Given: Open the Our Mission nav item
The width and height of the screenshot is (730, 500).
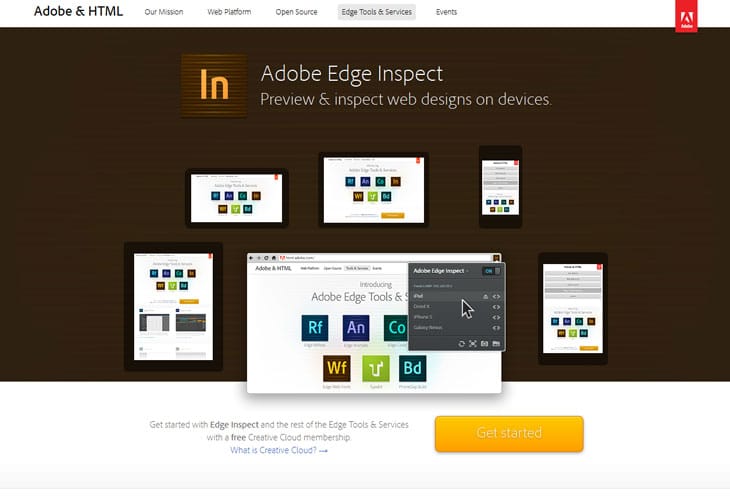Looking at the screenshot, I should [x=163, y=12].
